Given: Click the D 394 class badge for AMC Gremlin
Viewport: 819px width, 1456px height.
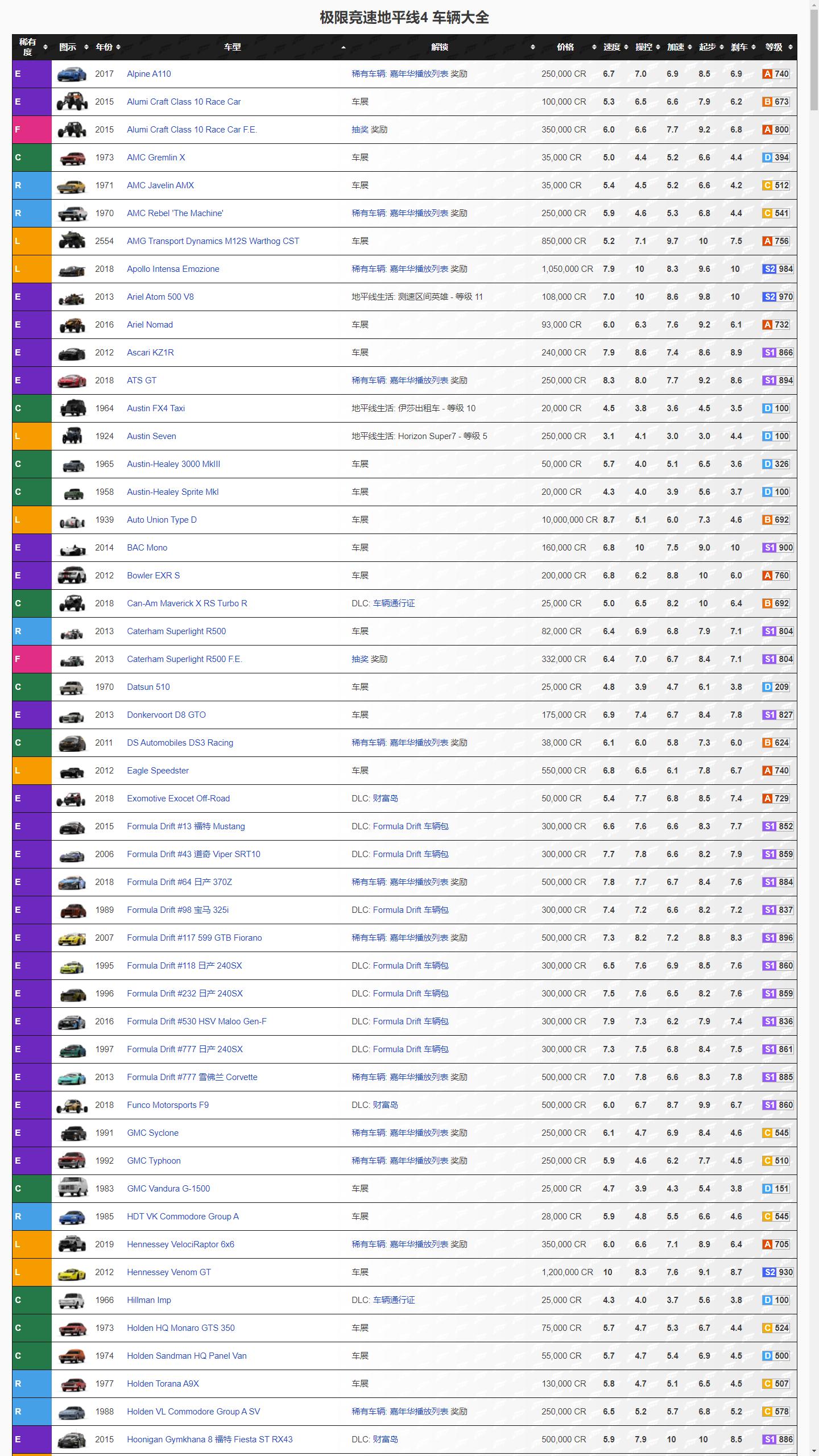Looking at the screenshot, I should tap(776, 158).
